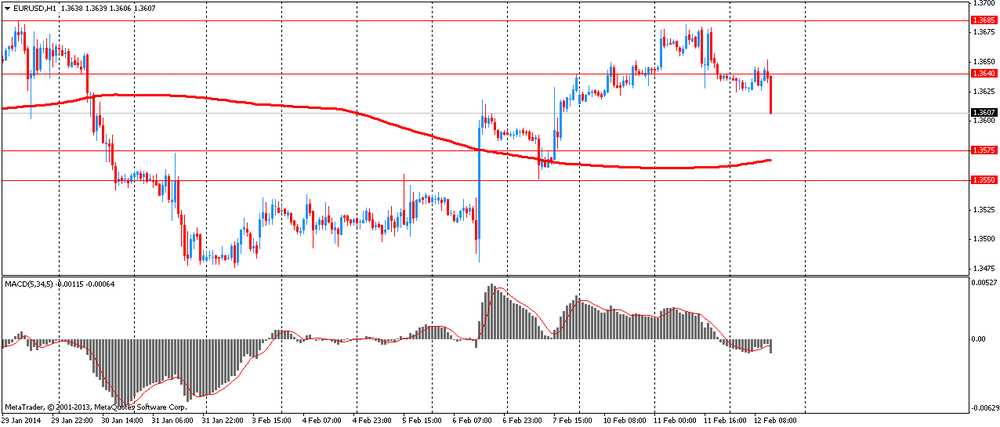This screenshot has height=427, width=1000.
Task: Click the 1.3475 price axis value
Action: pyautogui.click(x=983, y=268)
